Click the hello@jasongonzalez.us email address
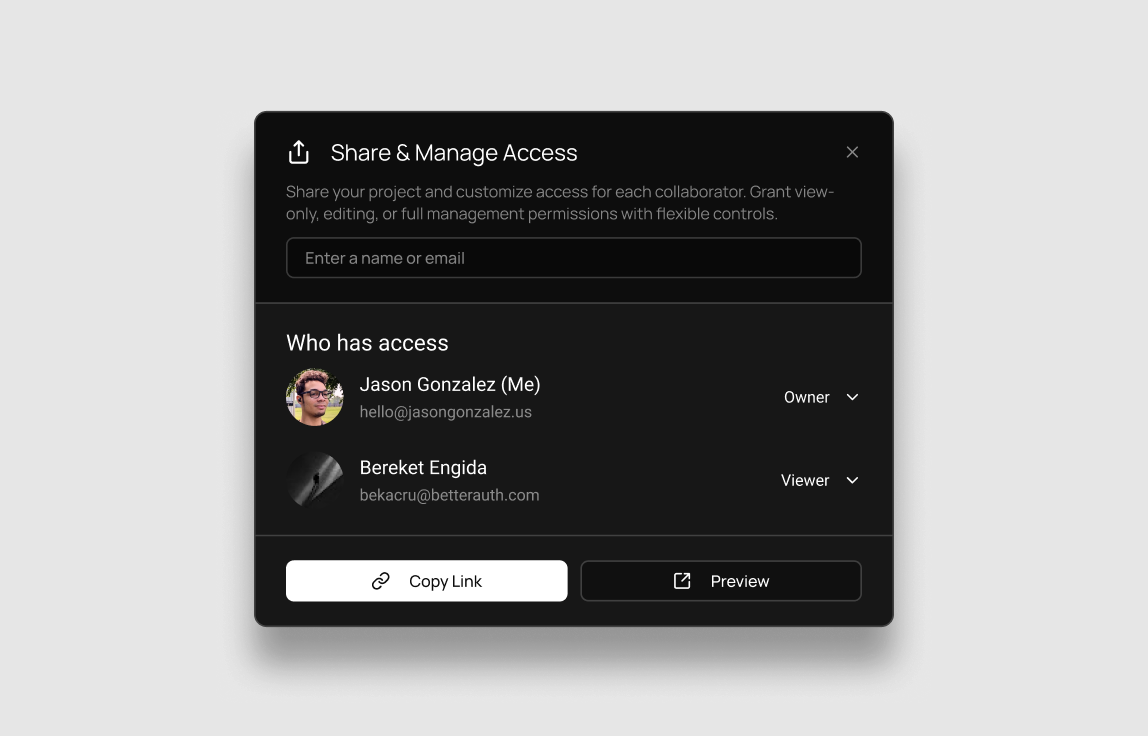The width and height of the screenshot is (1148, 736). click(x=446, y=412)
